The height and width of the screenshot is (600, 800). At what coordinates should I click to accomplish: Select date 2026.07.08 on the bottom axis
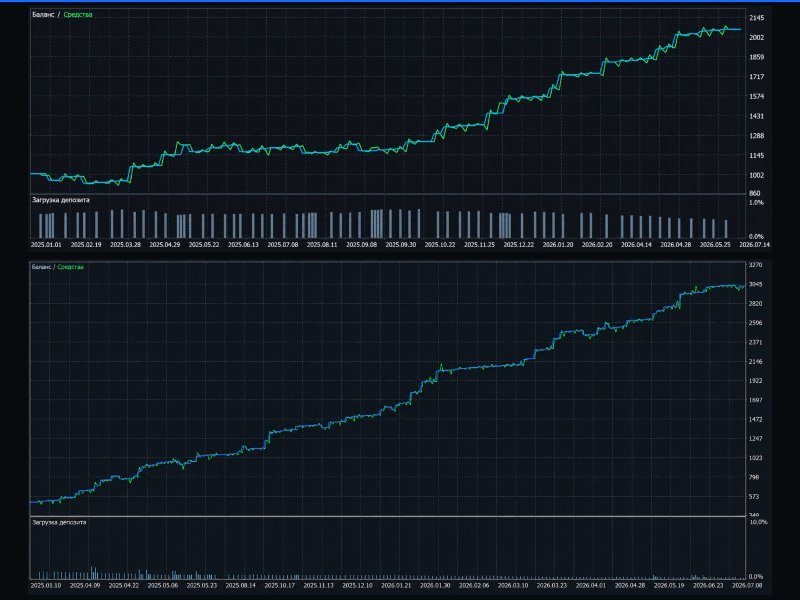point(747,586)
